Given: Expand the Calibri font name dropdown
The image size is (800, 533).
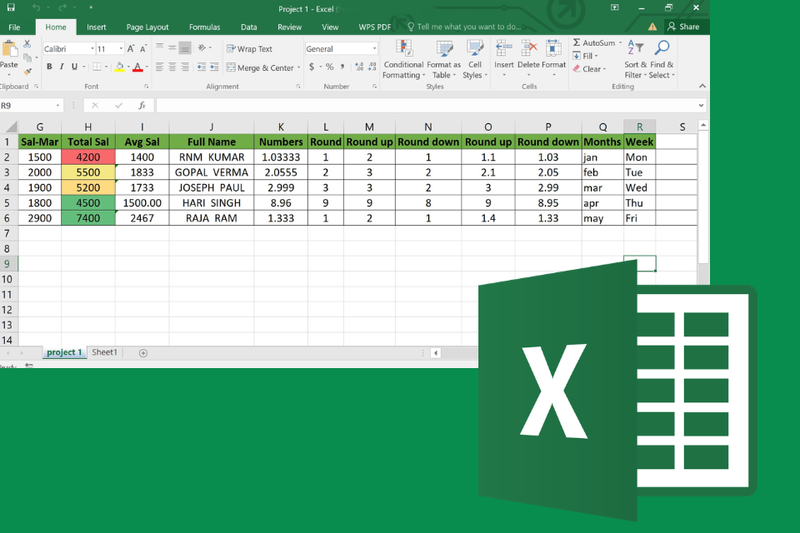Looking at the screenshot, I should (x=92, y=48).
